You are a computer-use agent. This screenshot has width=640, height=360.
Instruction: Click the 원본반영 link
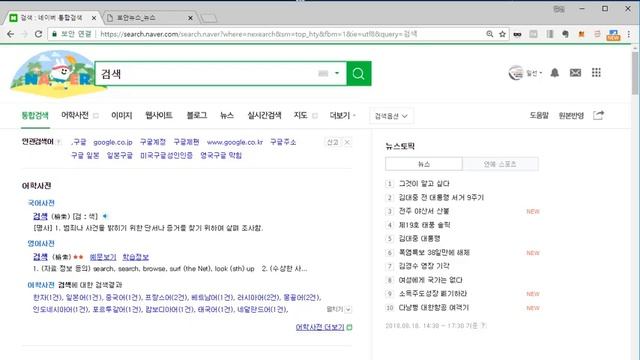[571, 116]
